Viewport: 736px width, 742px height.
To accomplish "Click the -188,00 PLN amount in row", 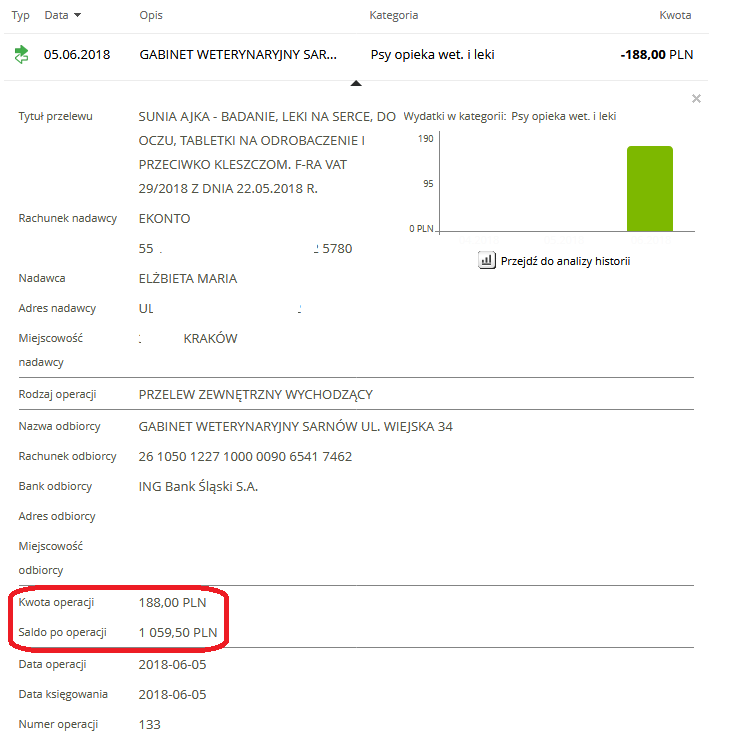I will coord(656,55).
